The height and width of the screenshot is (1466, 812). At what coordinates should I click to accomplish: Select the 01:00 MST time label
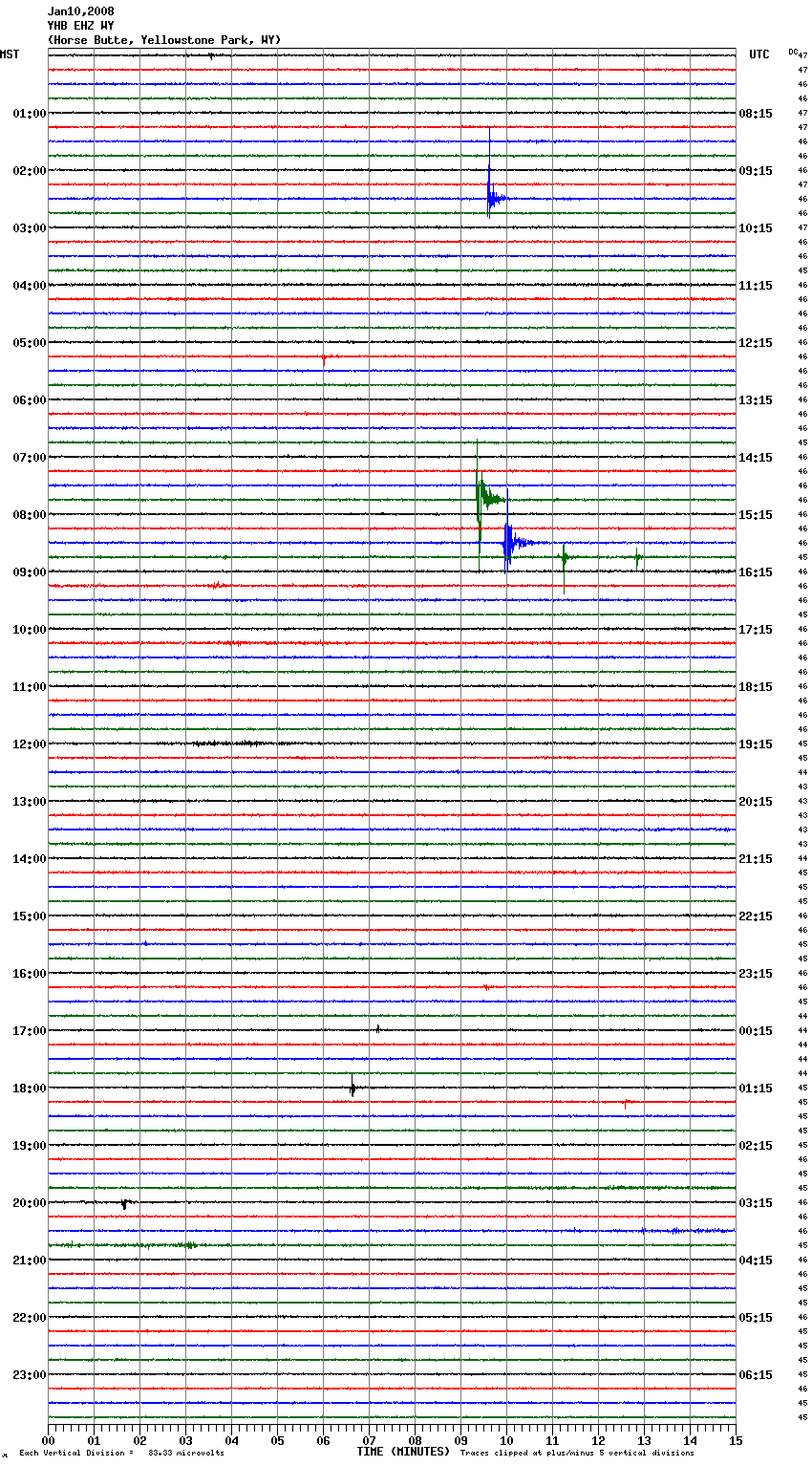(30, 114)
